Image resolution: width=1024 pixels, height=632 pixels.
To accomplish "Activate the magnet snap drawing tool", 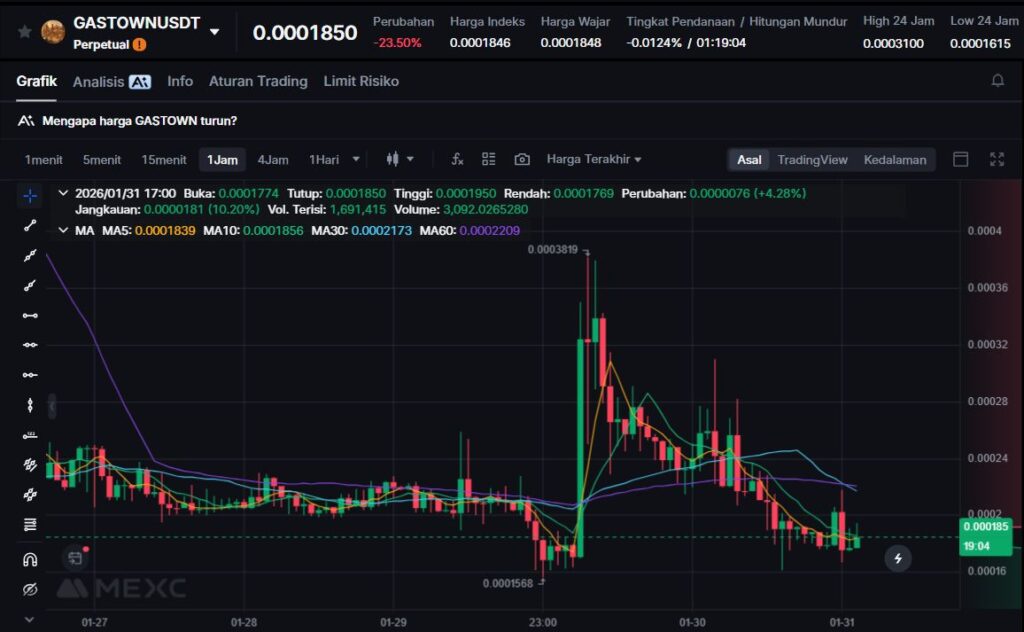I will [x=30, y=559].
